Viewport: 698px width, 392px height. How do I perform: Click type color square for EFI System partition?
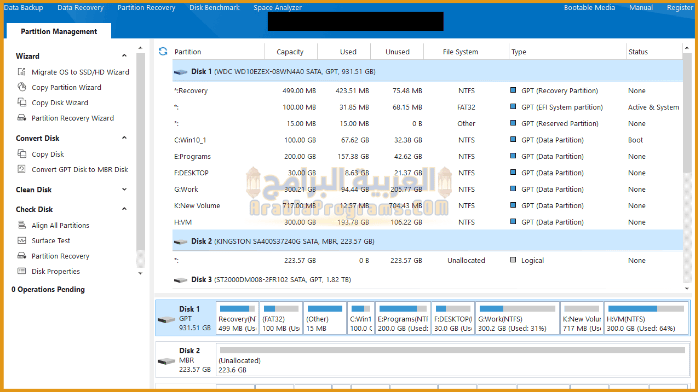tap(513, 107)
